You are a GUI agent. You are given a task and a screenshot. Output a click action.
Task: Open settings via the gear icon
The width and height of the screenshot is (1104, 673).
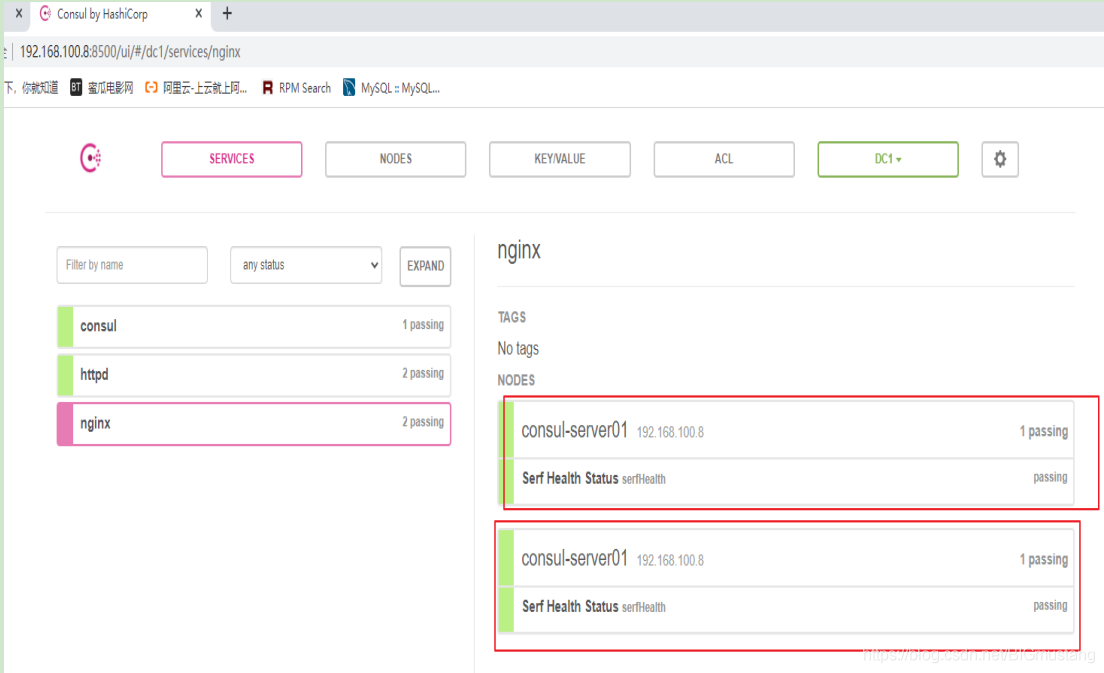(x=1000, y=159)
